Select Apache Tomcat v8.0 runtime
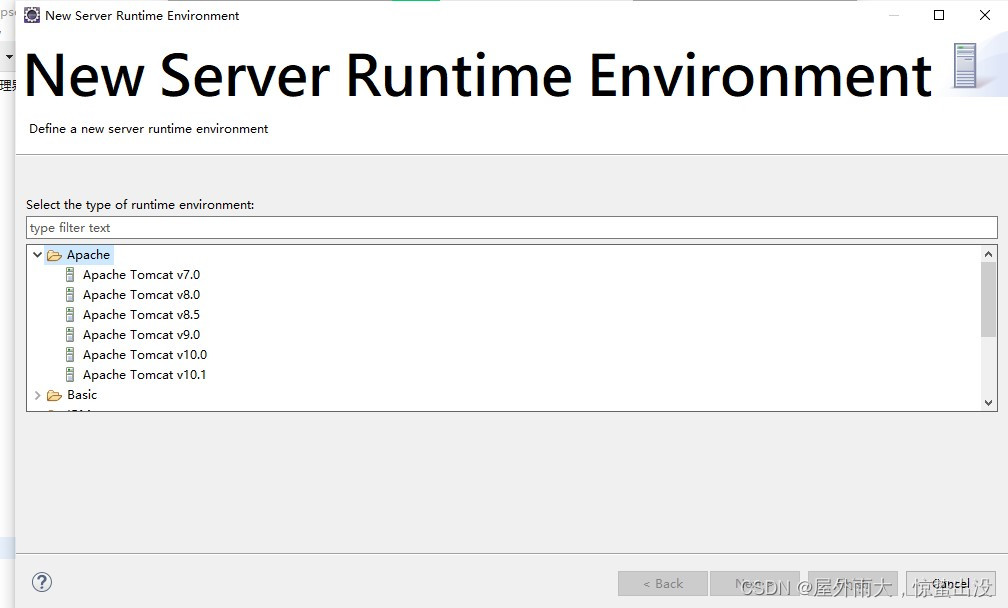Screen dimensions: 1008x608 [141, 295]
